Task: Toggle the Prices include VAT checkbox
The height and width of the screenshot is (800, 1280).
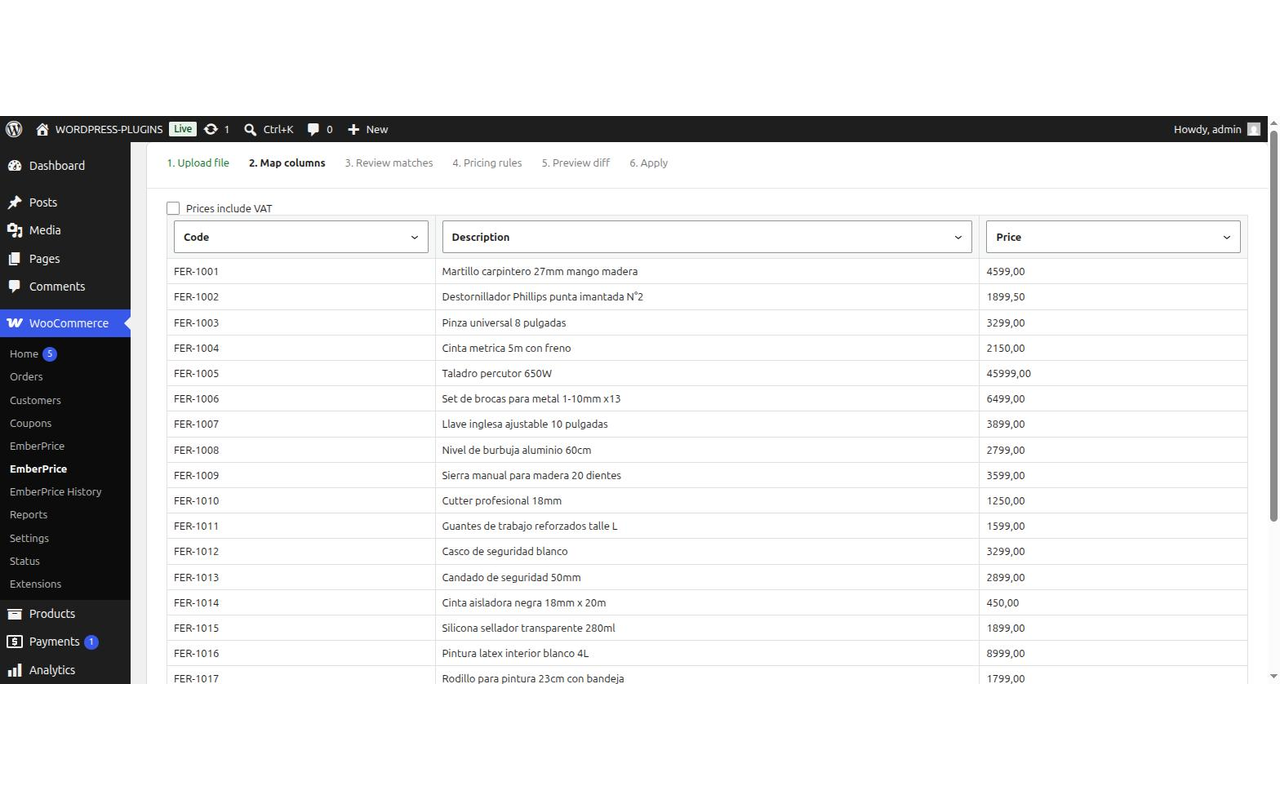Action: tap(173, 208)
